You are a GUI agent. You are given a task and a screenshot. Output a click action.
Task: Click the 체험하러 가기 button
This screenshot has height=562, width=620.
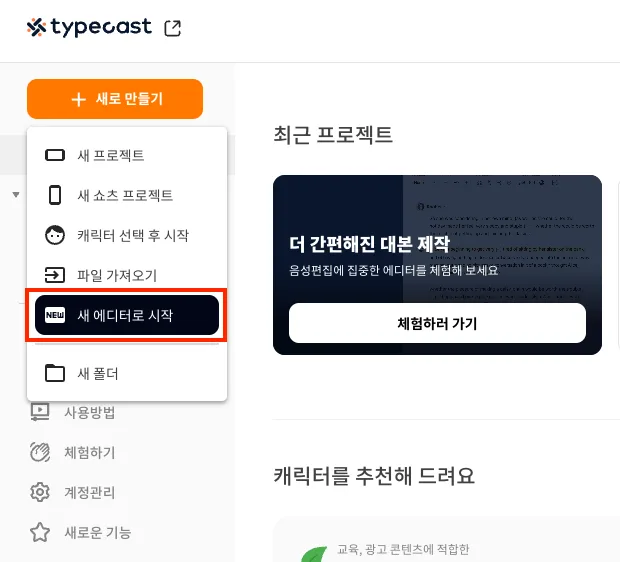click(437, 323)
